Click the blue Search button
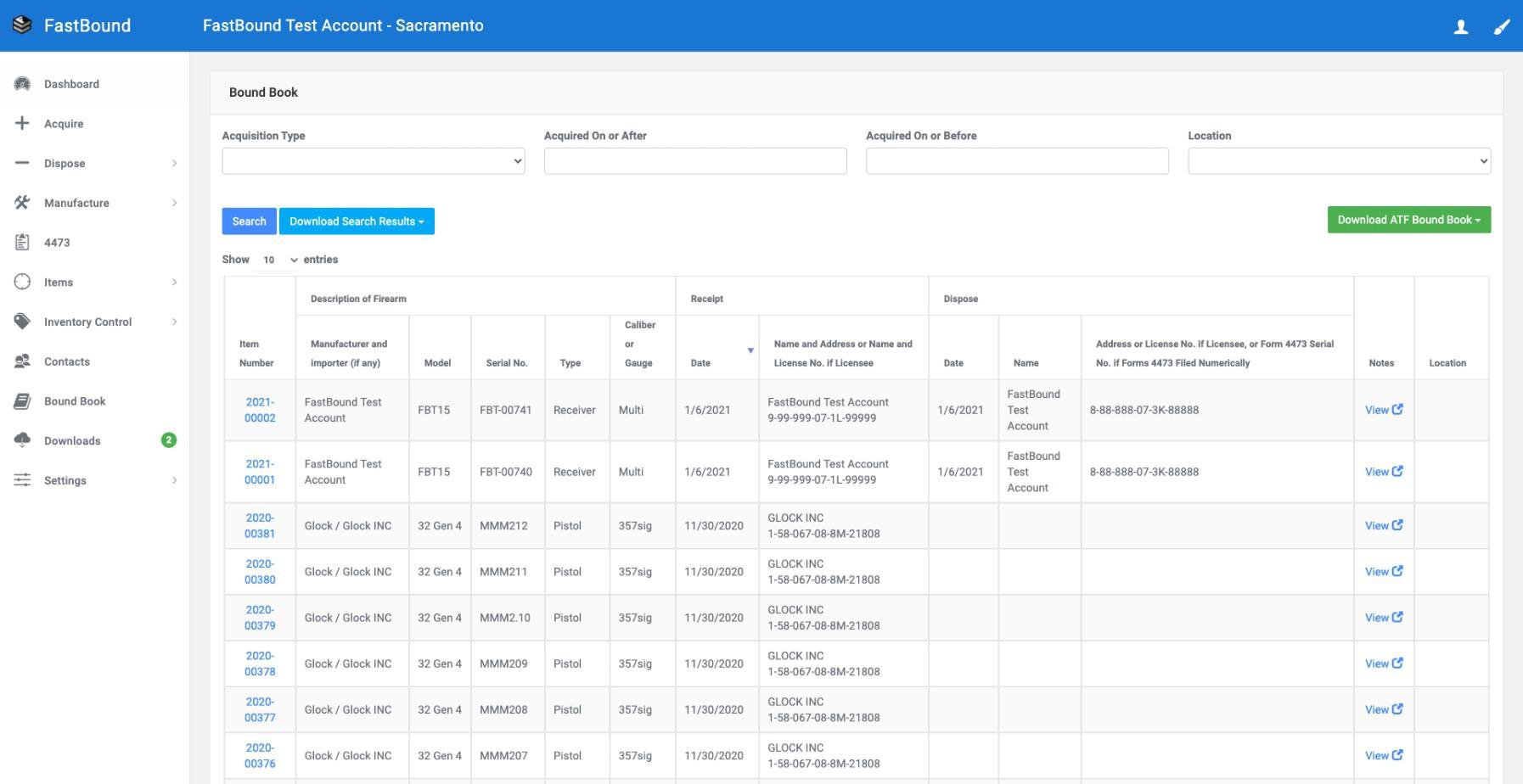 (x=249, y=221)
